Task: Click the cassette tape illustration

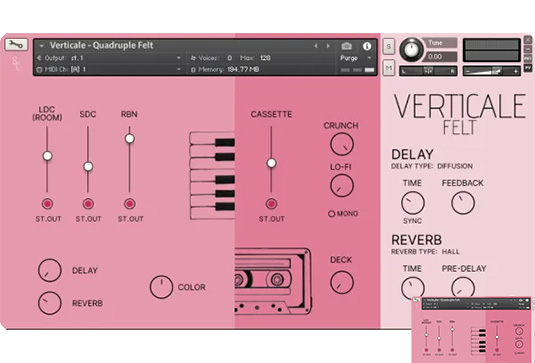Action: pos(273,281)
